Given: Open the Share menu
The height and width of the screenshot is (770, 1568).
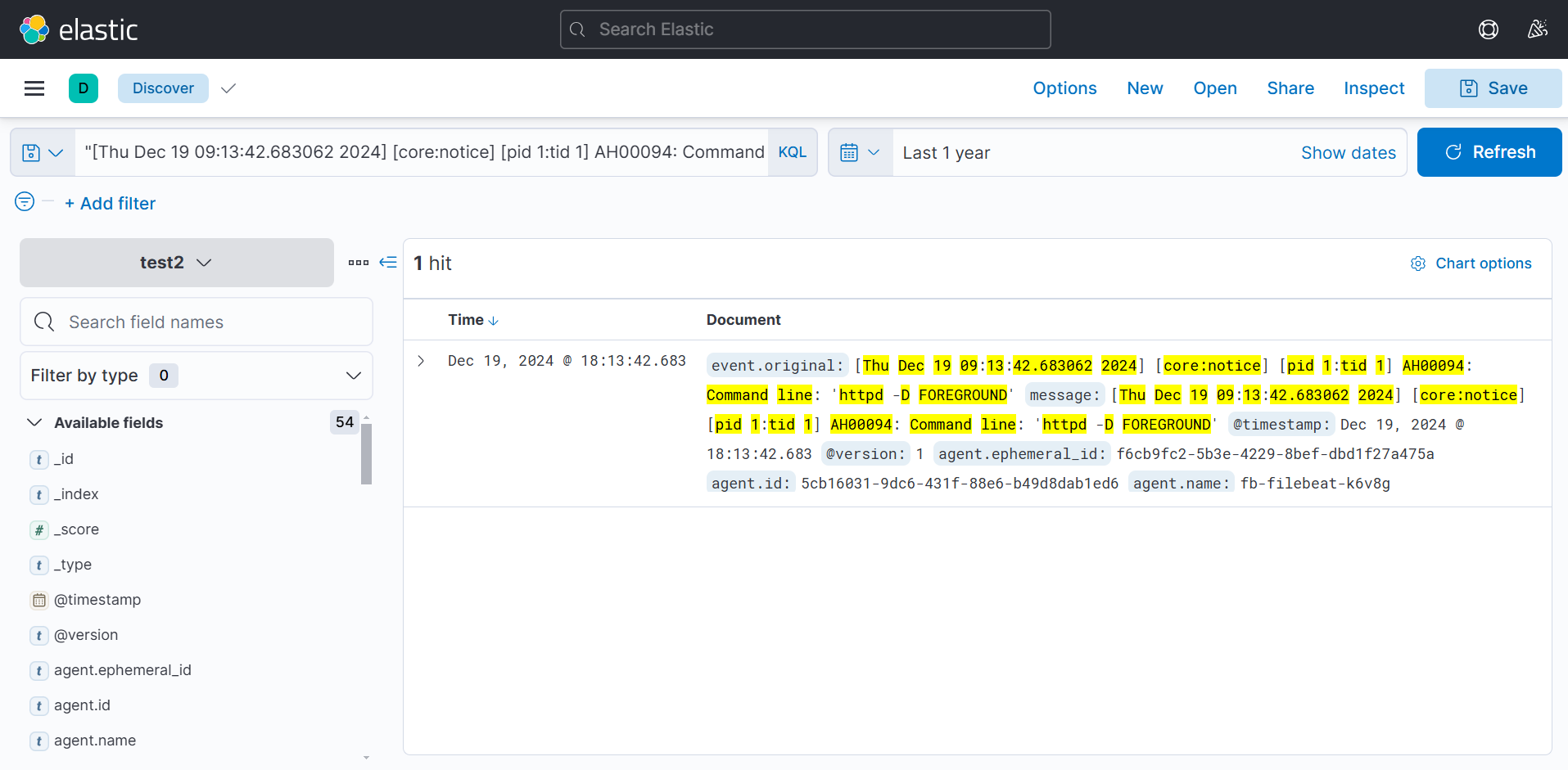Looking at the screenshot, I should coord(1290,88).
